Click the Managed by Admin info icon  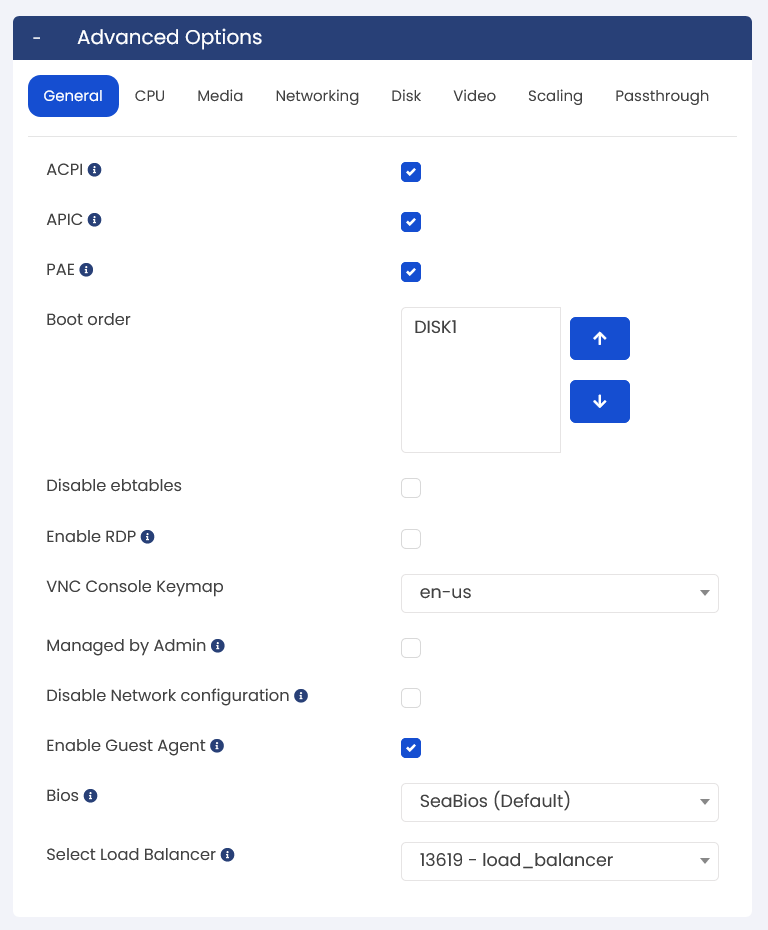tap(218, 646)
